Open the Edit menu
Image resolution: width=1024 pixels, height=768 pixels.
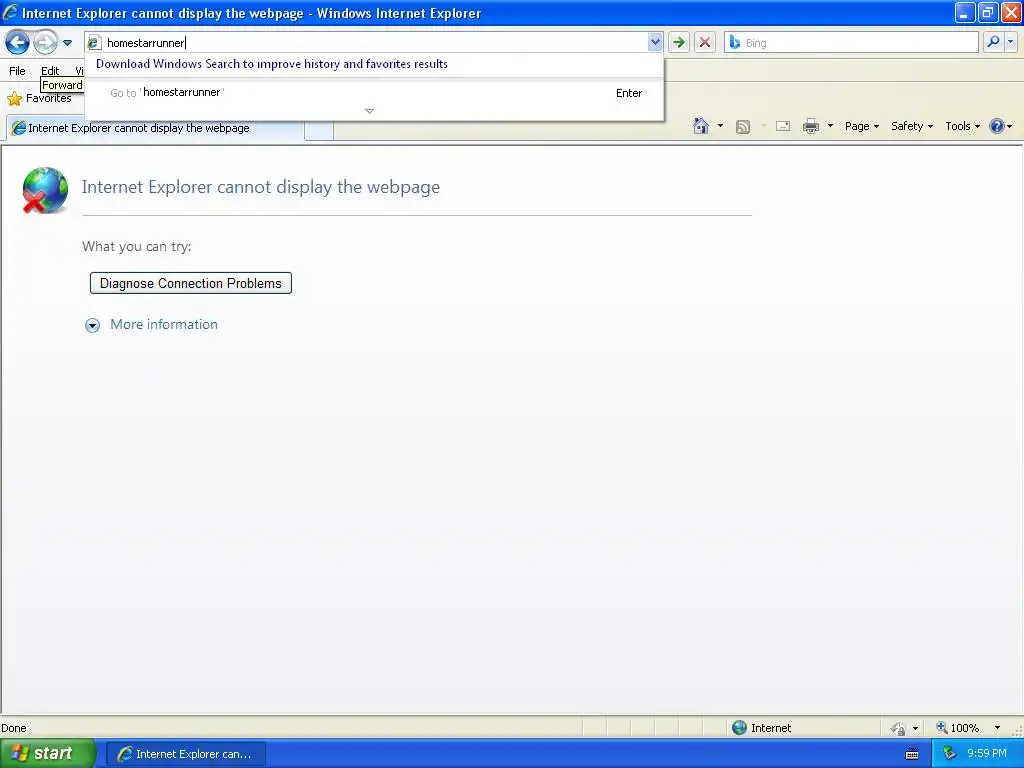[50, 71]
